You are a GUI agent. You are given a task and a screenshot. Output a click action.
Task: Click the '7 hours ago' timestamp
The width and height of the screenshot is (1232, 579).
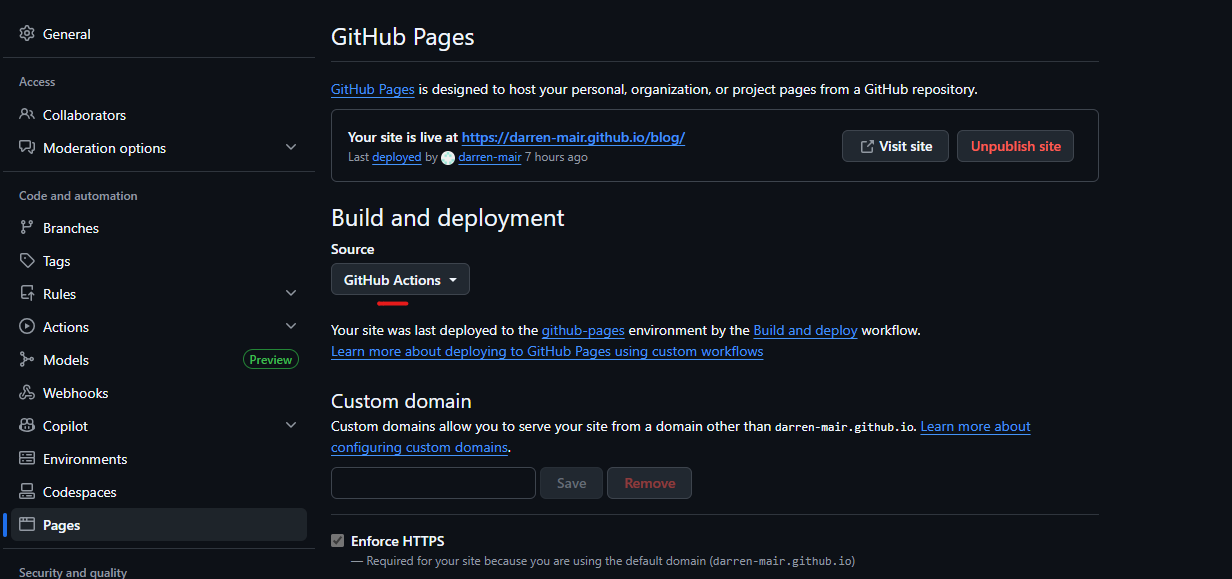click(x=556, y=158)
